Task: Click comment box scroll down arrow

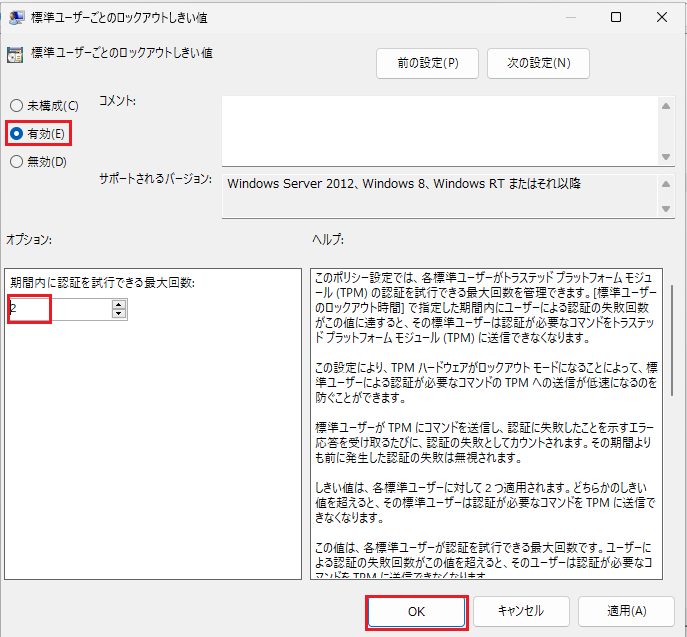Action: (666, 156)
